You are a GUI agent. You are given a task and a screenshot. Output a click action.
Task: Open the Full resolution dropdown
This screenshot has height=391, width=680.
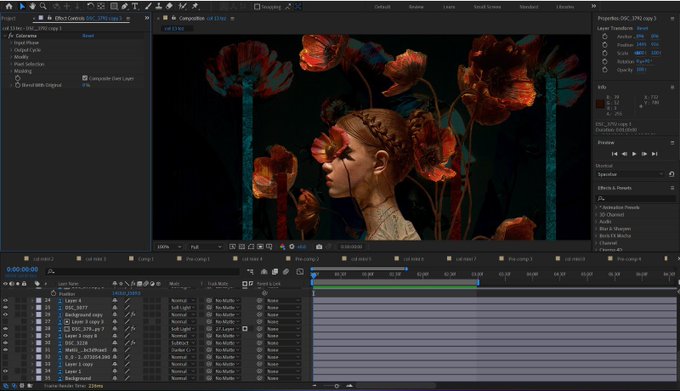click(x=206, y=247)
